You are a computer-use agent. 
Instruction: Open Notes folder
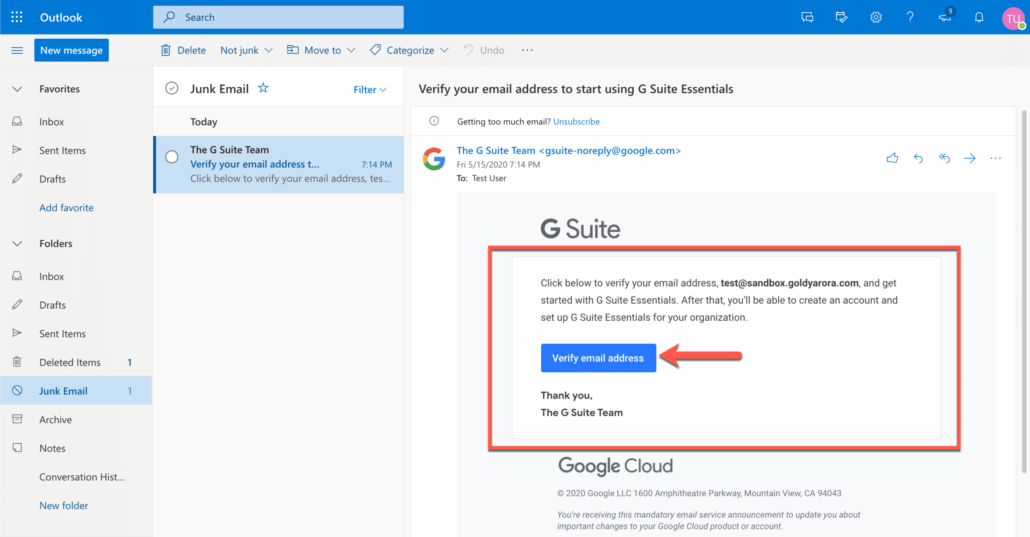(x=76, y=448)
